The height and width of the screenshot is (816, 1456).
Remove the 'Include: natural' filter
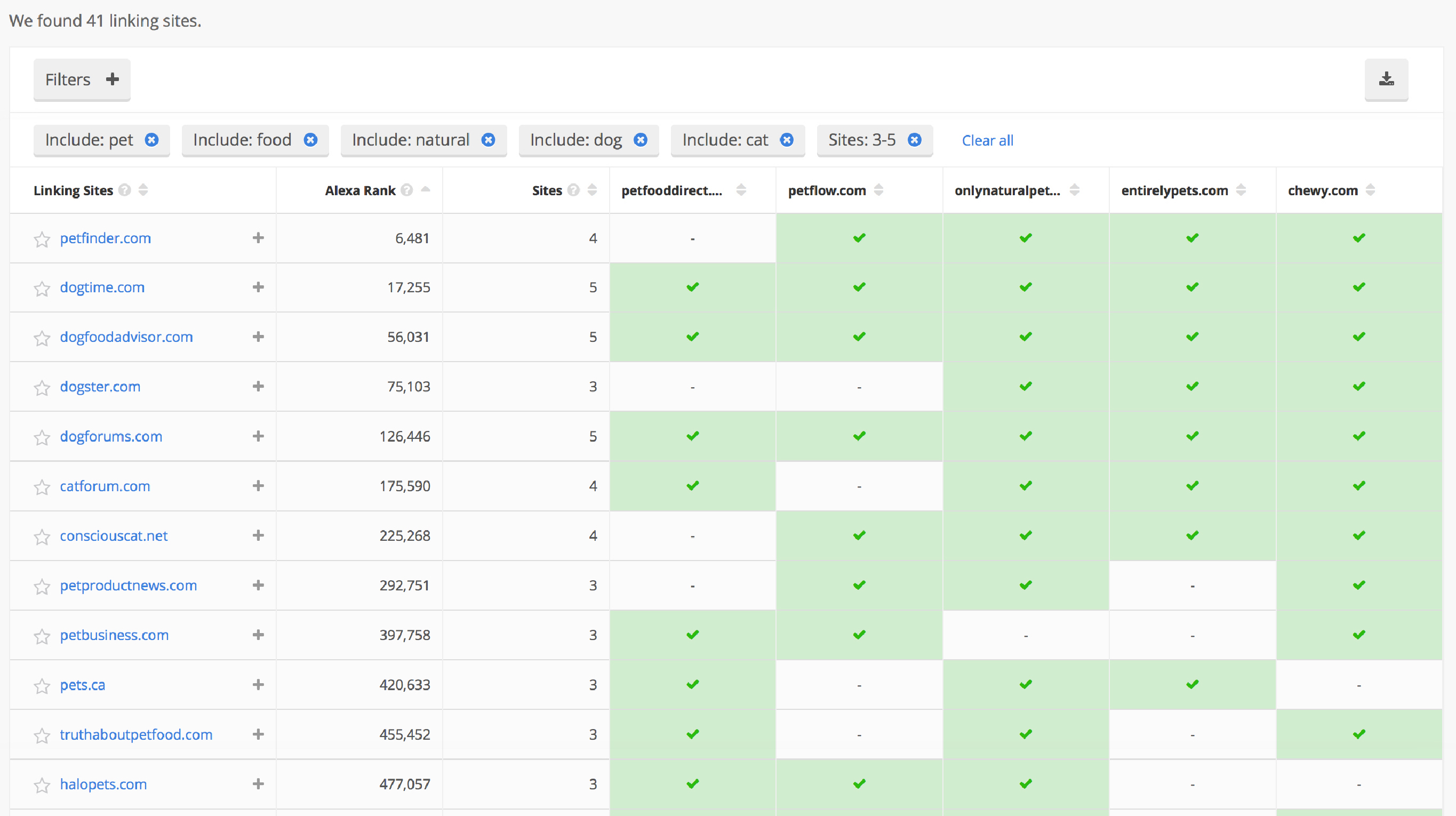pos(489,140)
